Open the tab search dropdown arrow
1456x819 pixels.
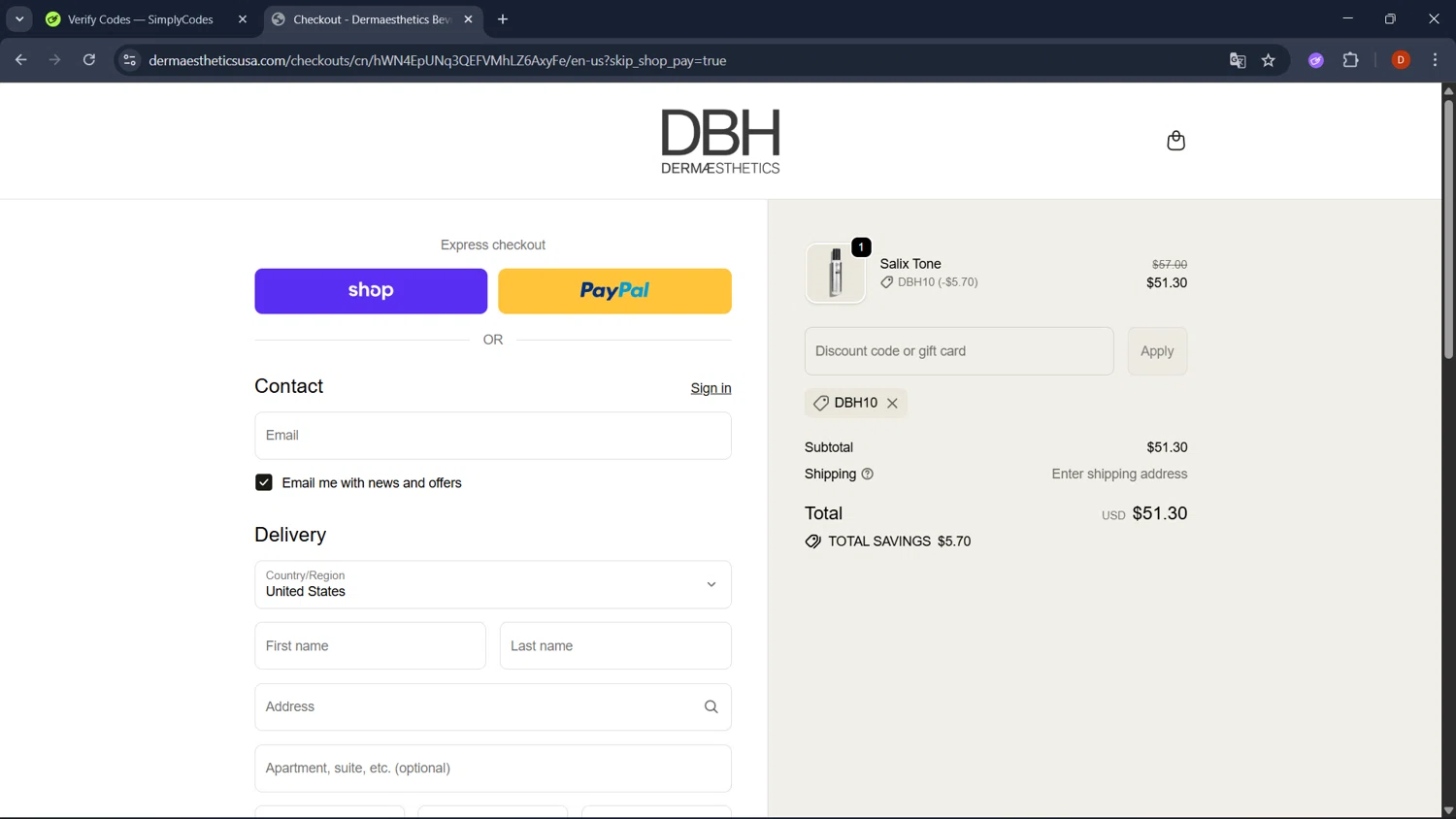tap(19, 19)
